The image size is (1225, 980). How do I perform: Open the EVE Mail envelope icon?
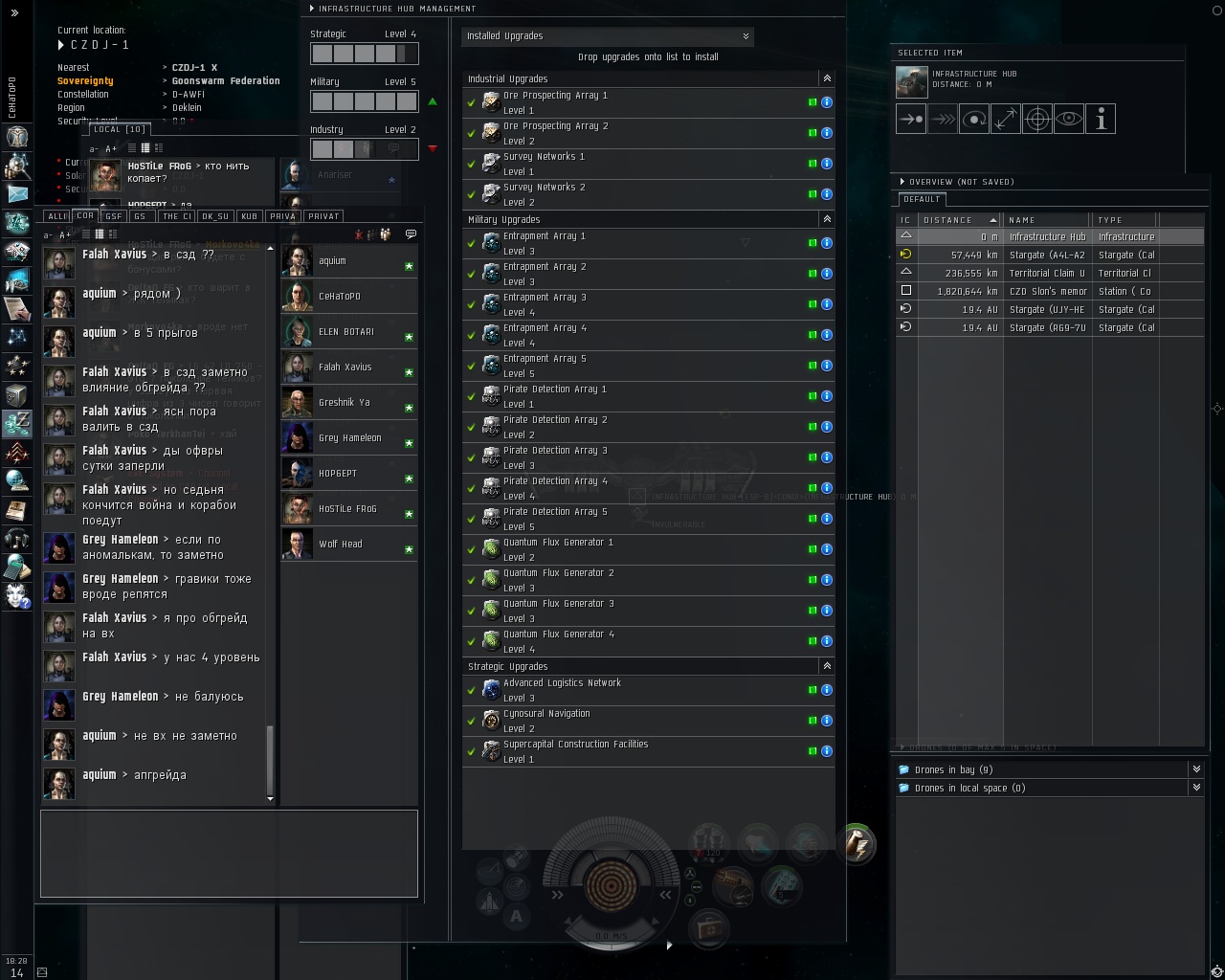pos(17,194)
